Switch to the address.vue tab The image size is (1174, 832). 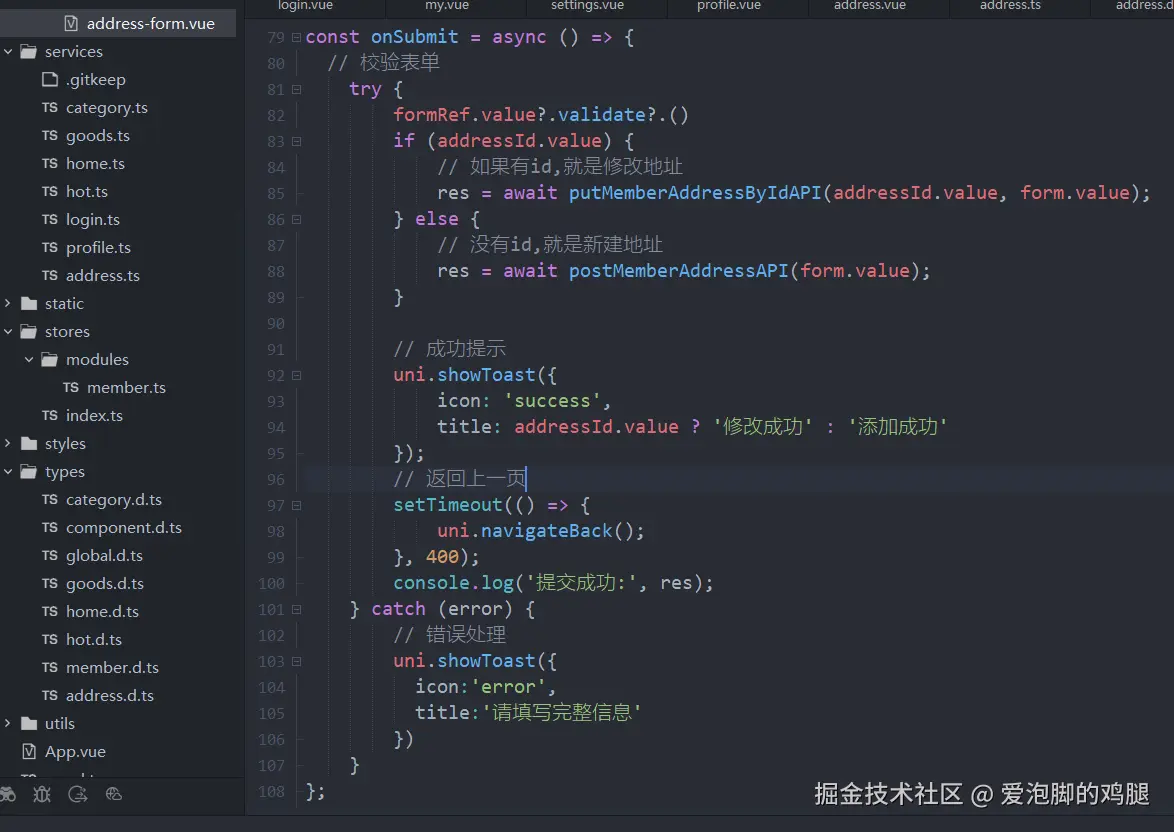[870, 6]
